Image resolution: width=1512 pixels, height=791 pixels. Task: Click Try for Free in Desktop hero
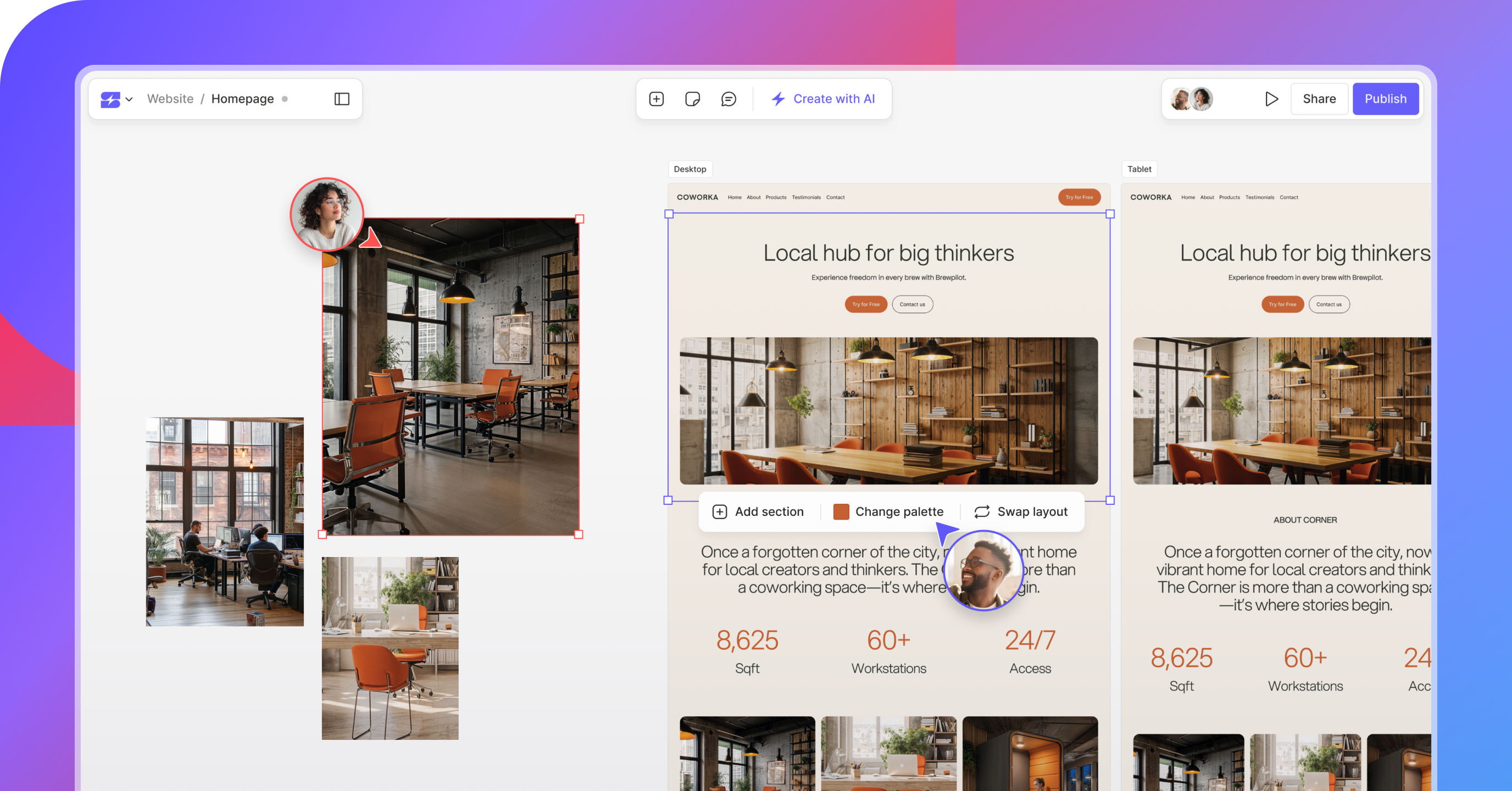(x=866, y=304)
